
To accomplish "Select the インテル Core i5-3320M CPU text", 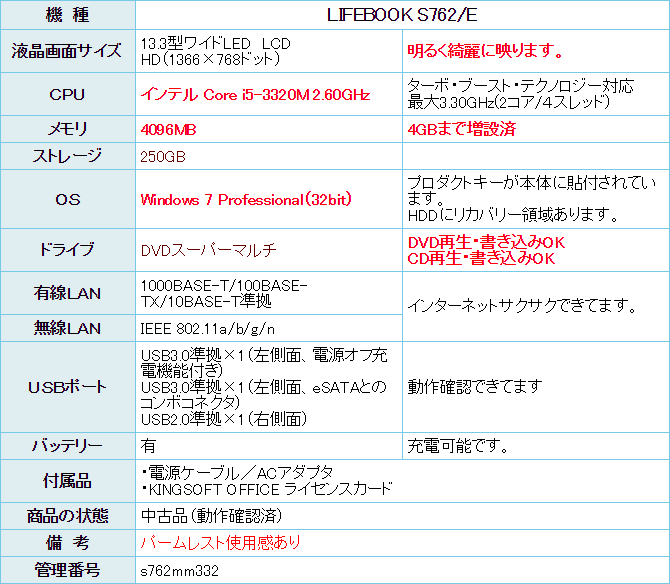I will [x=256, y=95].
